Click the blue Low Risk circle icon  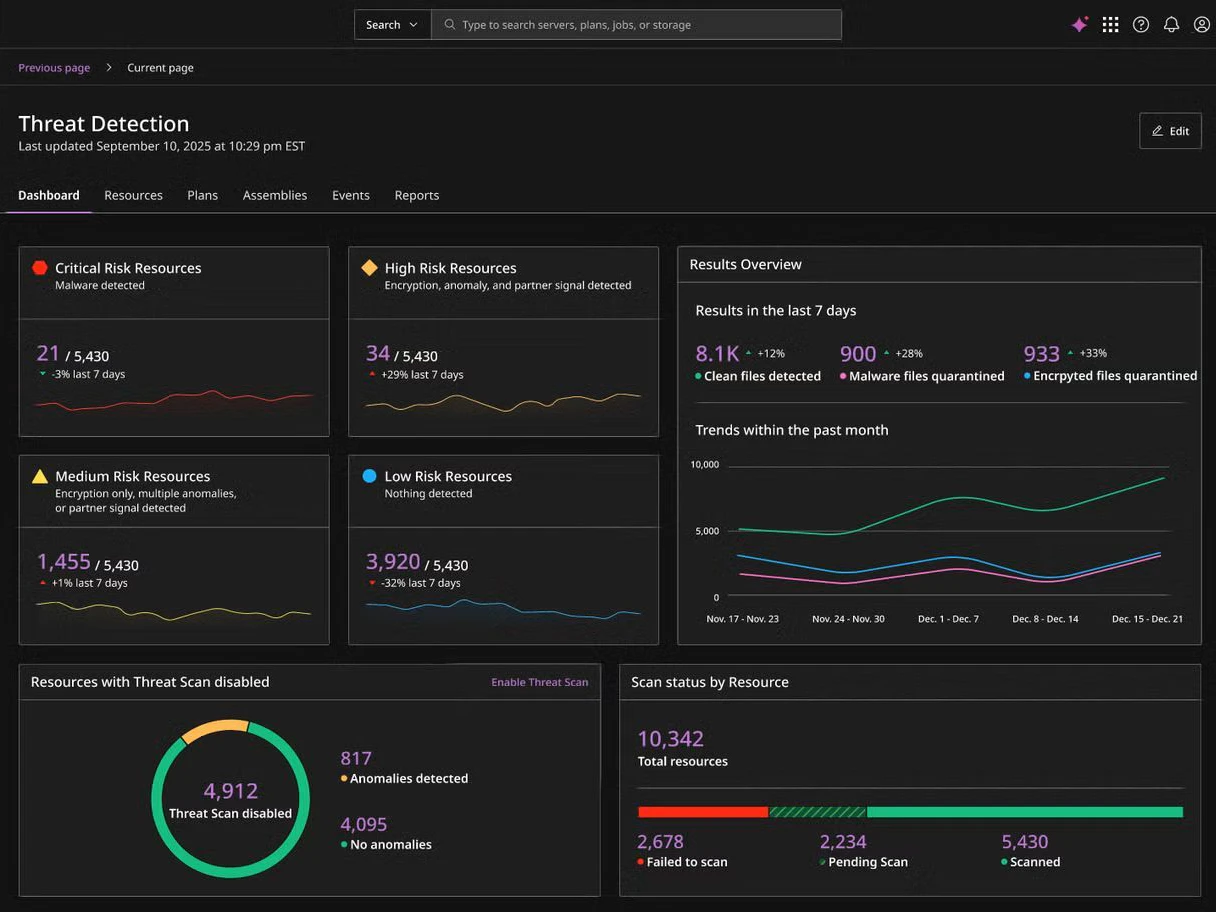(x=370, y=476)
